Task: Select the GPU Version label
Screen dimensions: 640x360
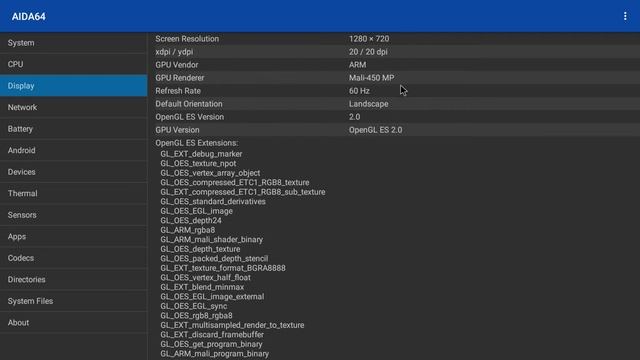Action: click(x=177, y=130)
